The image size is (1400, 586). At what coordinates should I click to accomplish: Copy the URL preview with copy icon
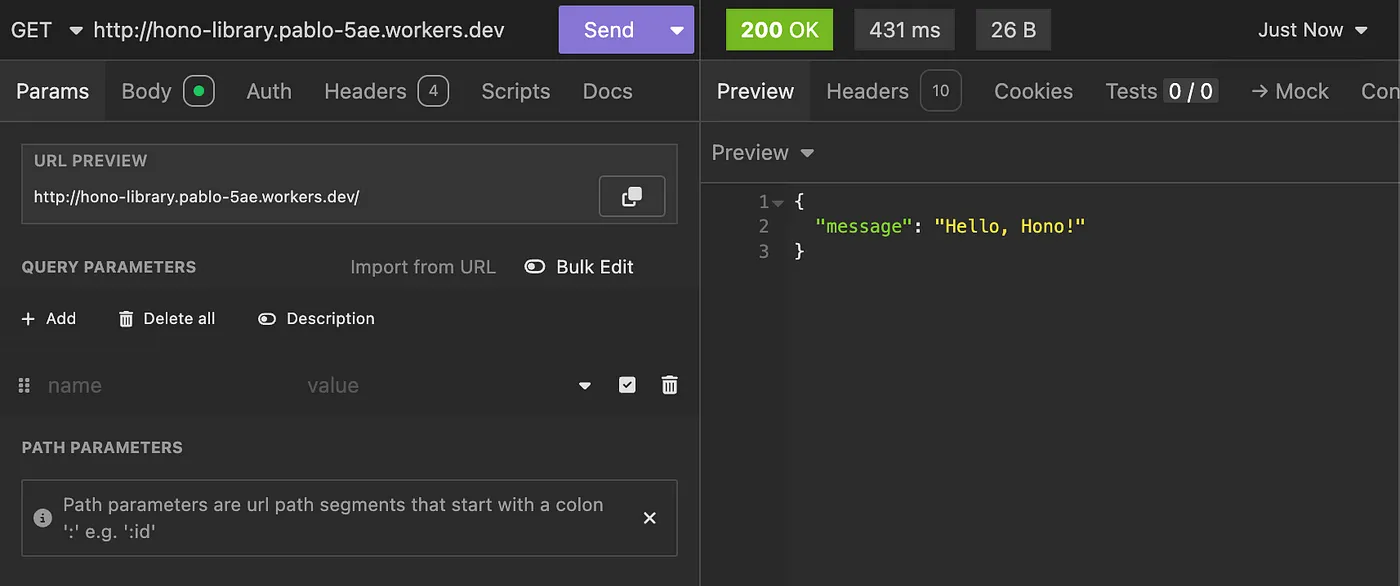(x=631, y=197)
